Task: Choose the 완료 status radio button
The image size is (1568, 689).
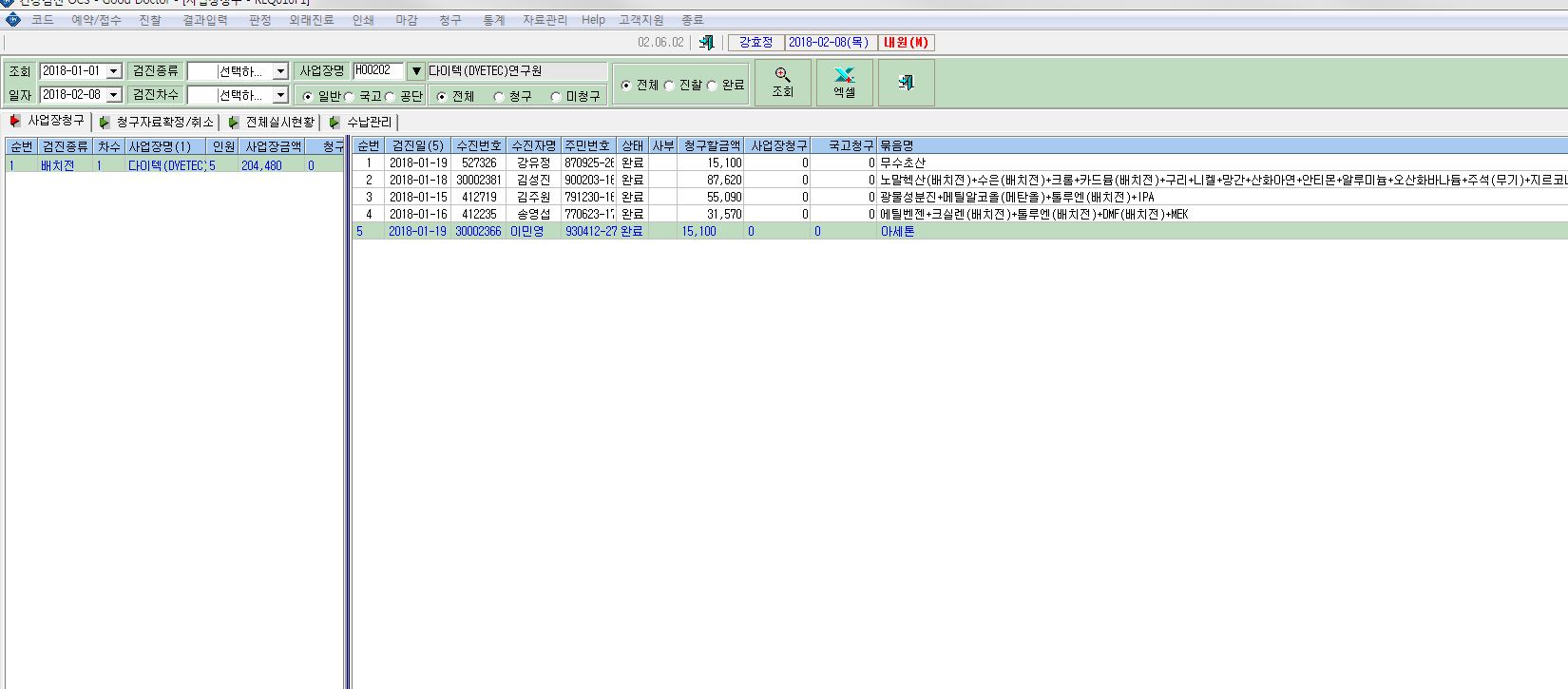Action: click(x=712, y=86)
